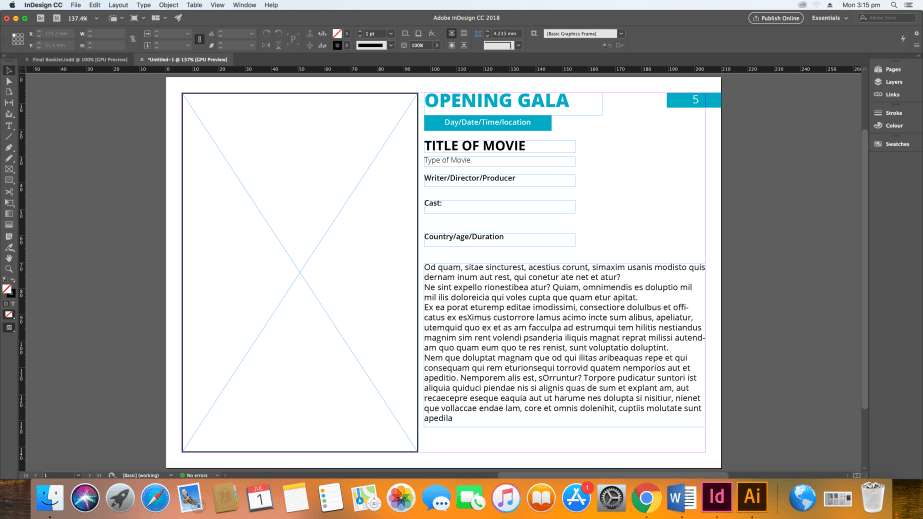This screenshot has height=519, width=923.
Task: Select the Pencil tool
Action: pyautogui.click(x=9, y=158)
